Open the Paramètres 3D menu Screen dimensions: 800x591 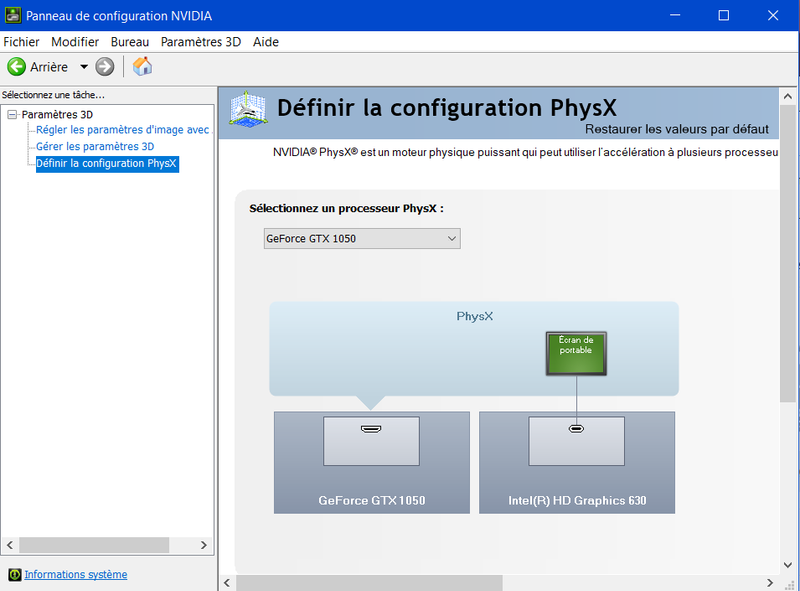tap(200, 42)
